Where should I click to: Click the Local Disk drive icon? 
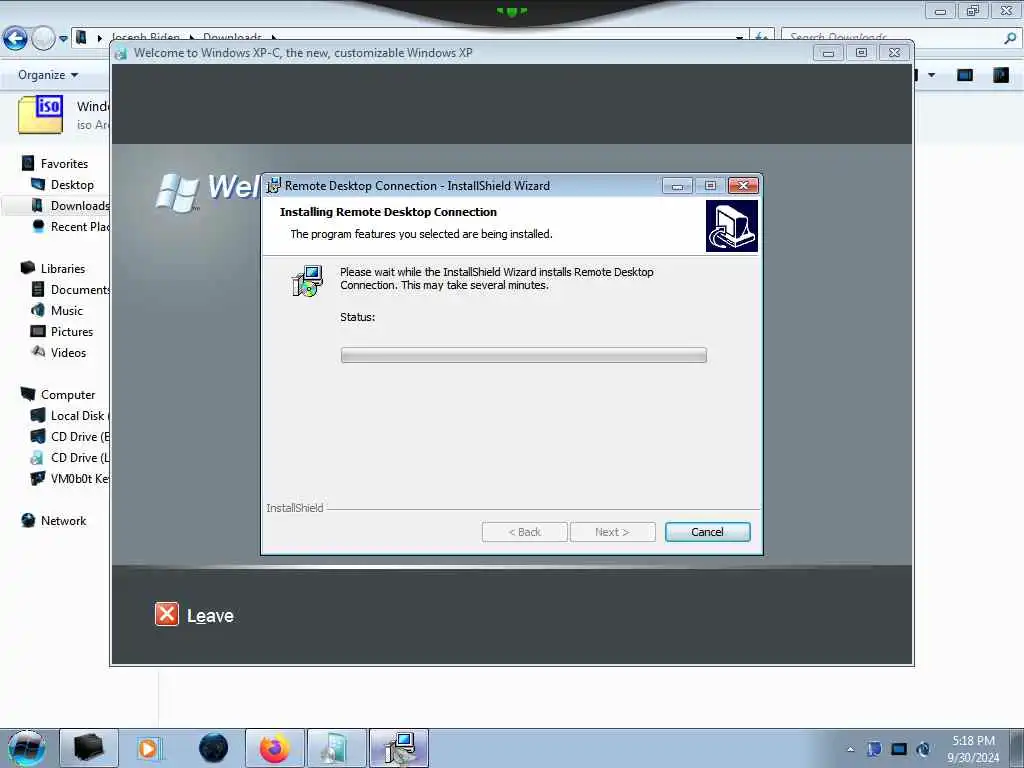click(x=38, y=415)
